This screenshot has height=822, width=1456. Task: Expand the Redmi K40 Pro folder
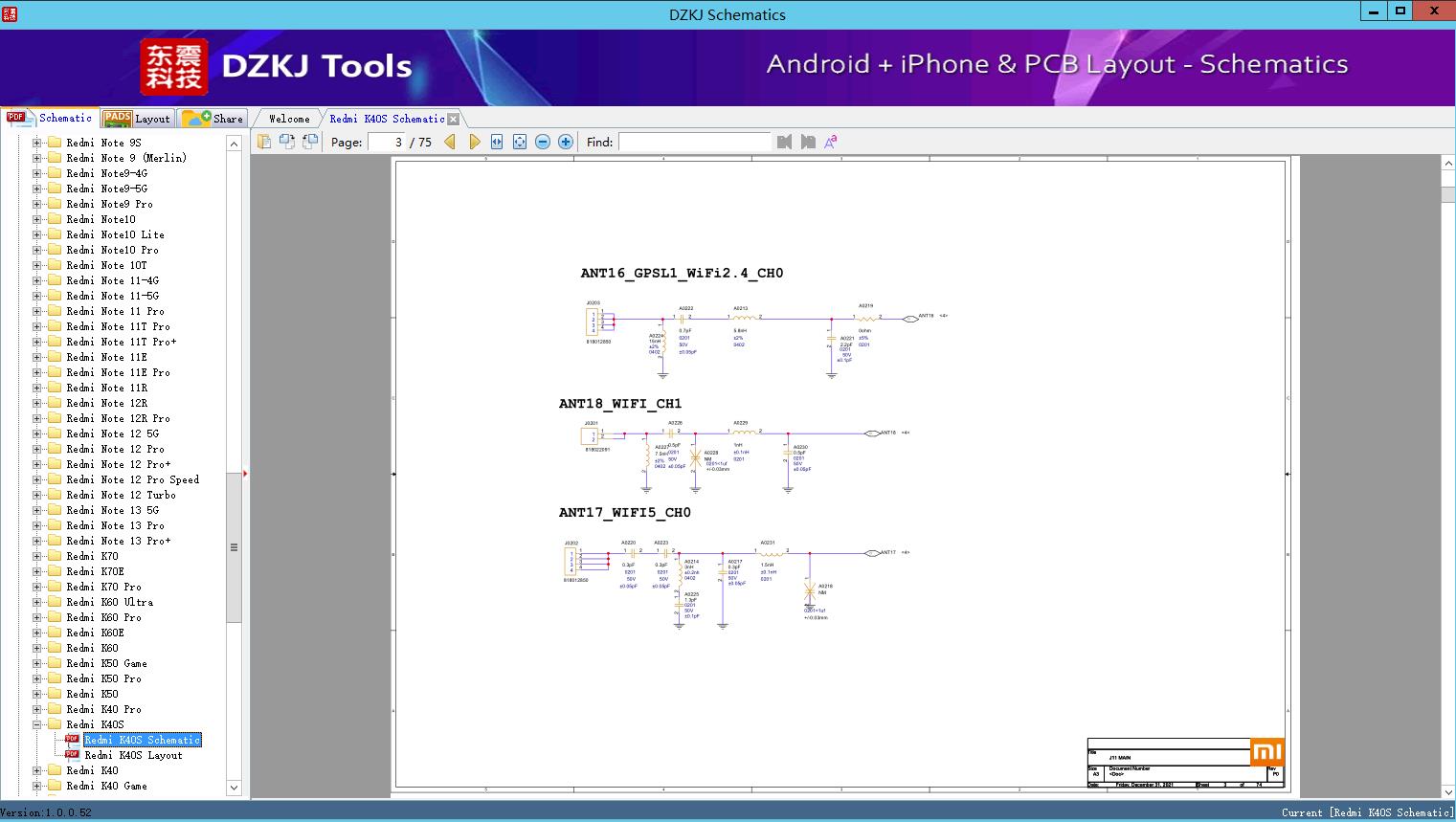click(x=37, y=709)
